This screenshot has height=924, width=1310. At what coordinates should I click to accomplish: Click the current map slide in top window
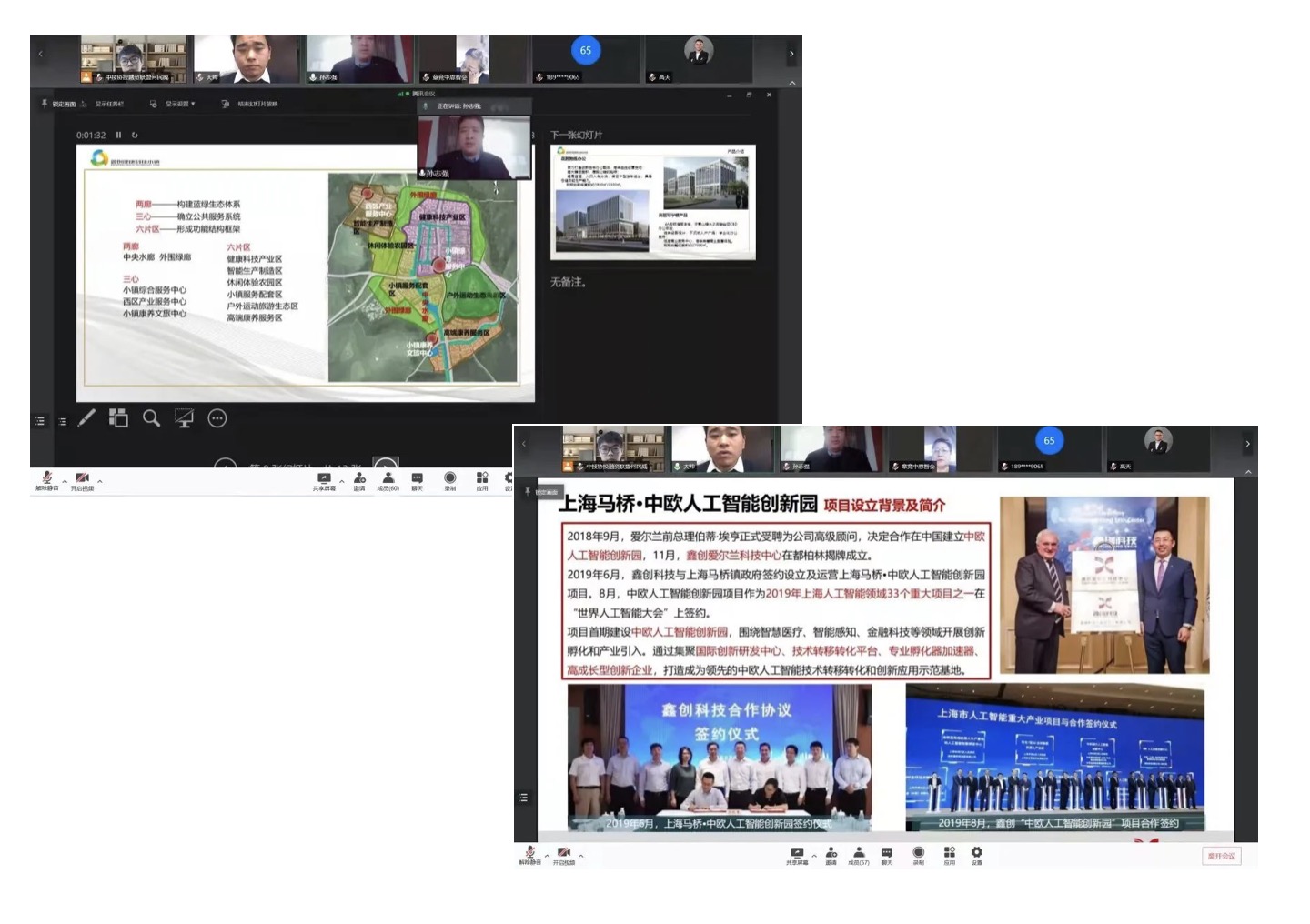point(305,273)
